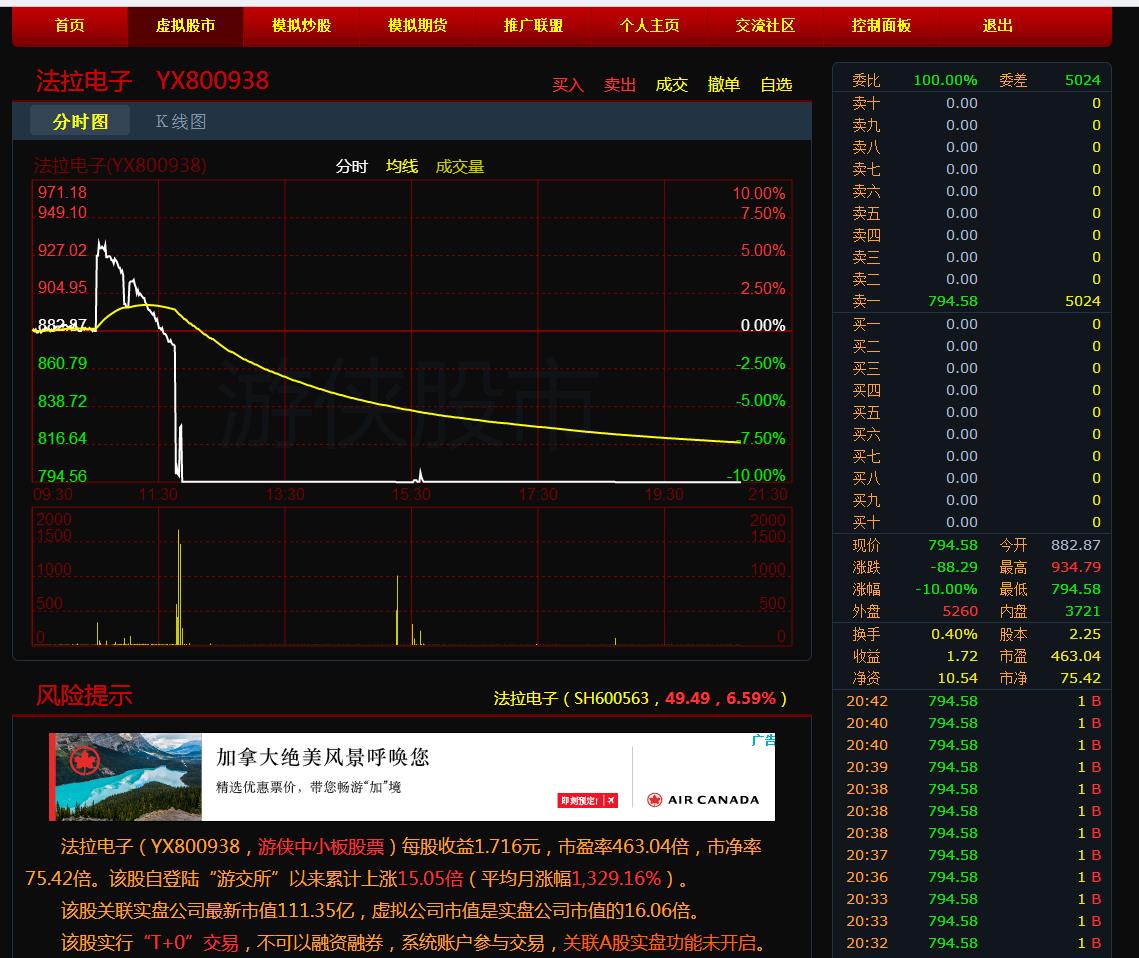Switch to the K线图 tab
Screen dimensions: 1139x958
click(181, 122)
